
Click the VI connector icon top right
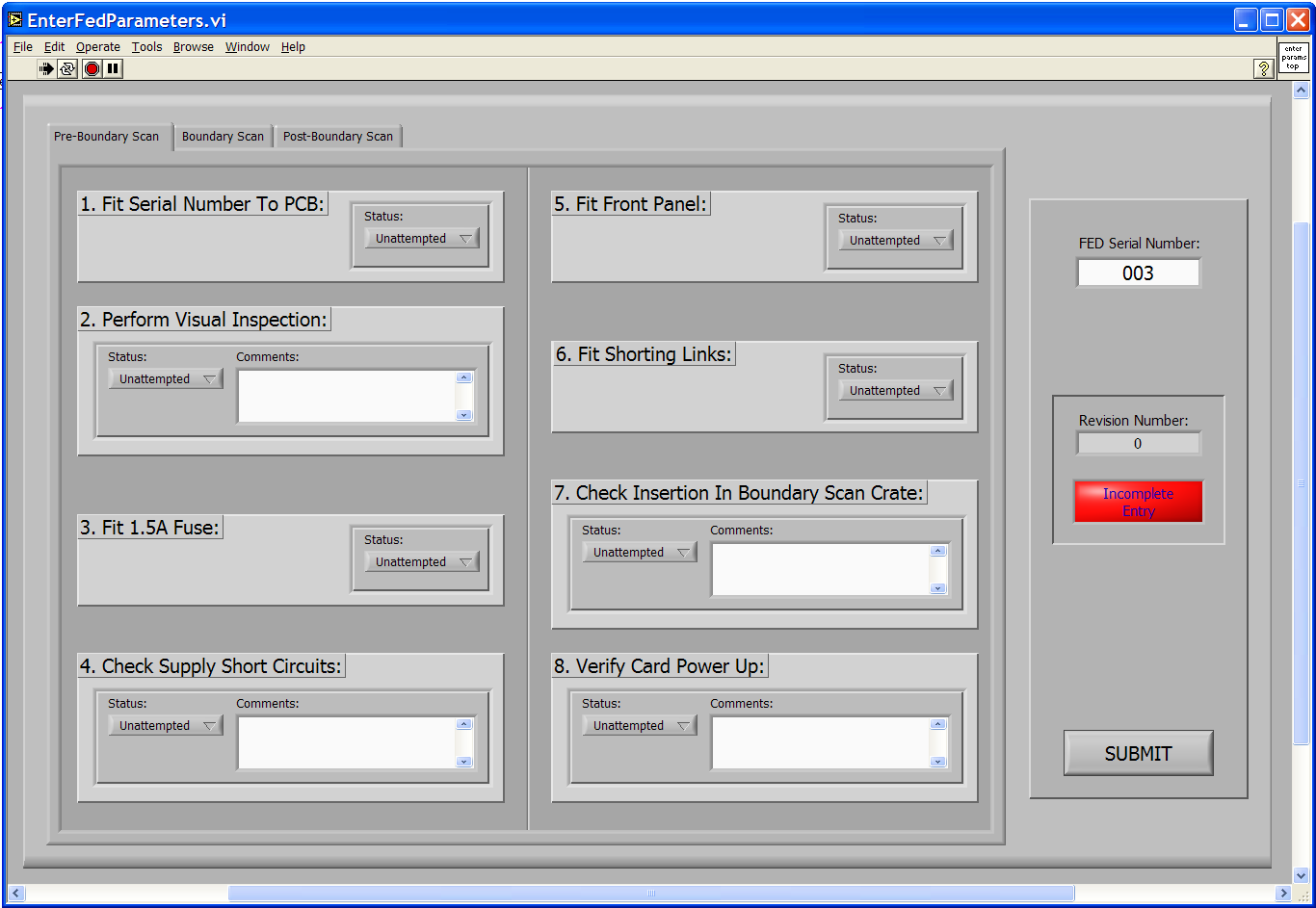click(1293, 58)
